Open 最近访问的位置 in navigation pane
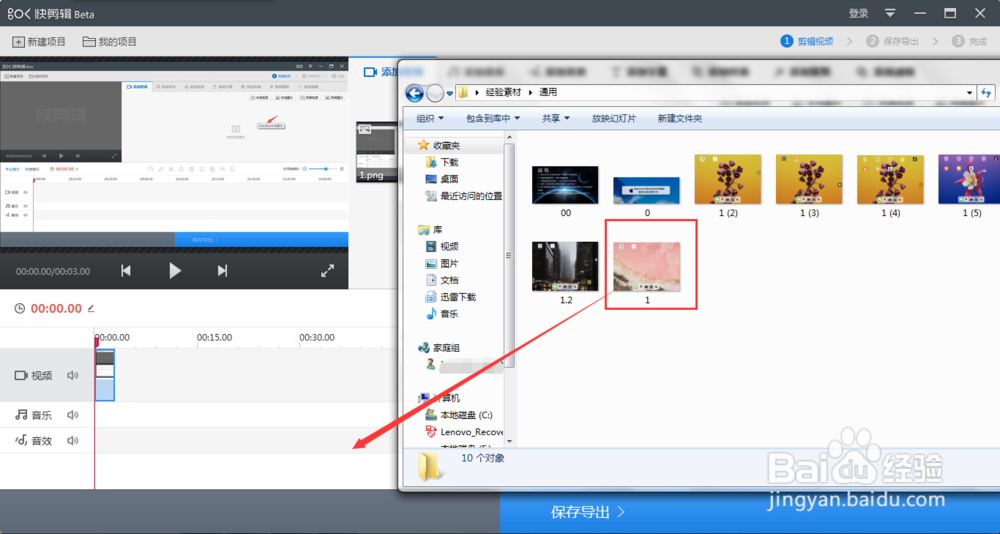Image resolution: width=1000 pixels, height=534 pixels. (464, 197)
